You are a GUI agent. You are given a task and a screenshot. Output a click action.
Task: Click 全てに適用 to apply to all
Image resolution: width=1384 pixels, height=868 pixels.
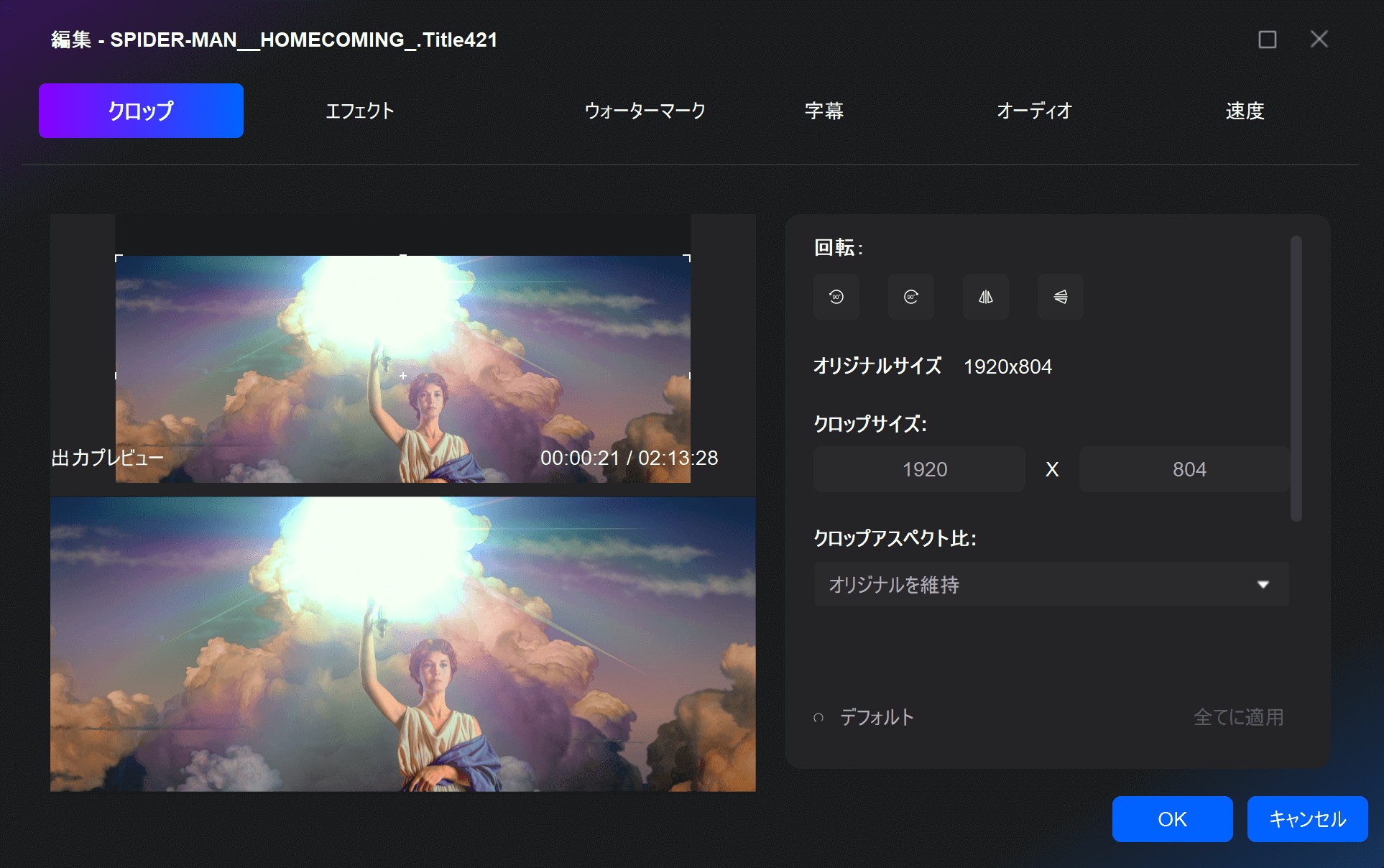point(1238,717)
